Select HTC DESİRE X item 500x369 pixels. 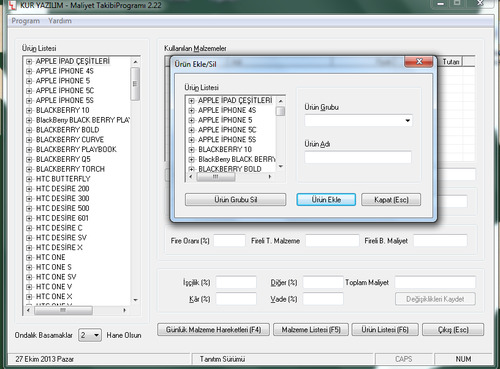[59, 247]
